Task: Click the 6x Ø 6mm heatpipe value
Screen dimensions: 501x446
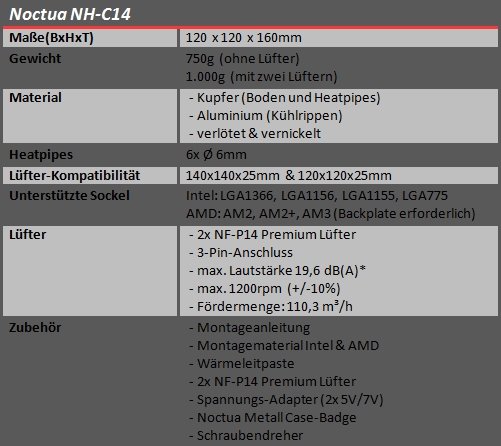Action: pos(216,155)
